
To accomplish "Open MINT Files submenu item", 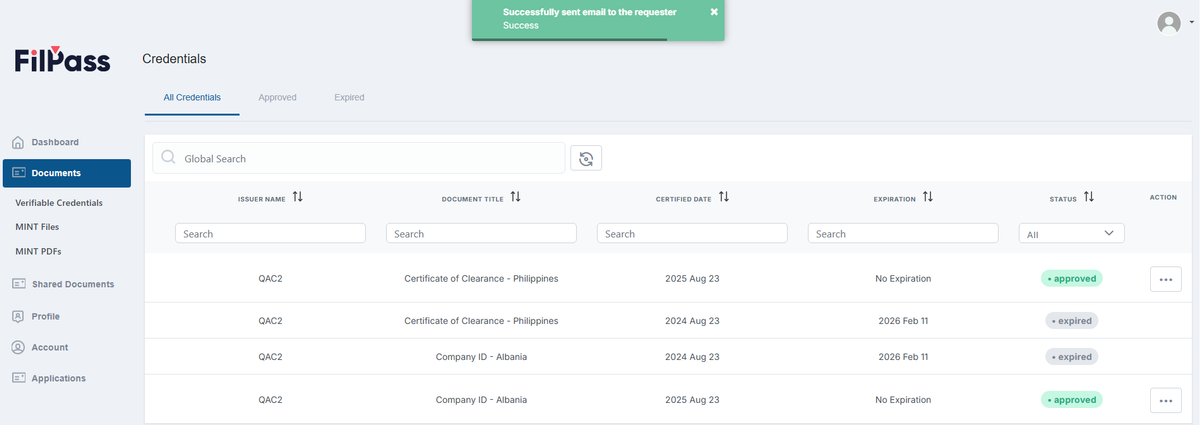I will pos(37,227).
